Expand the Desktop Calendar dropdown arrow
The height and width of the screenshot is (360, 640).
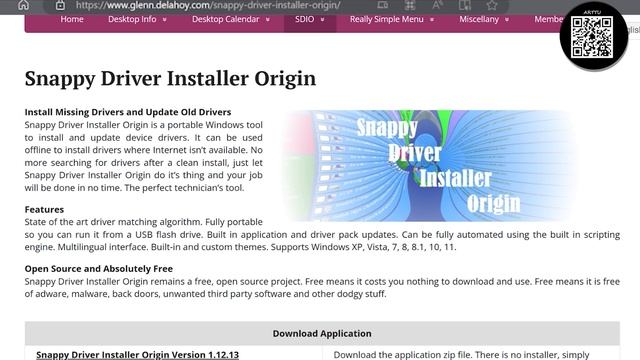[x=268, y=20]
